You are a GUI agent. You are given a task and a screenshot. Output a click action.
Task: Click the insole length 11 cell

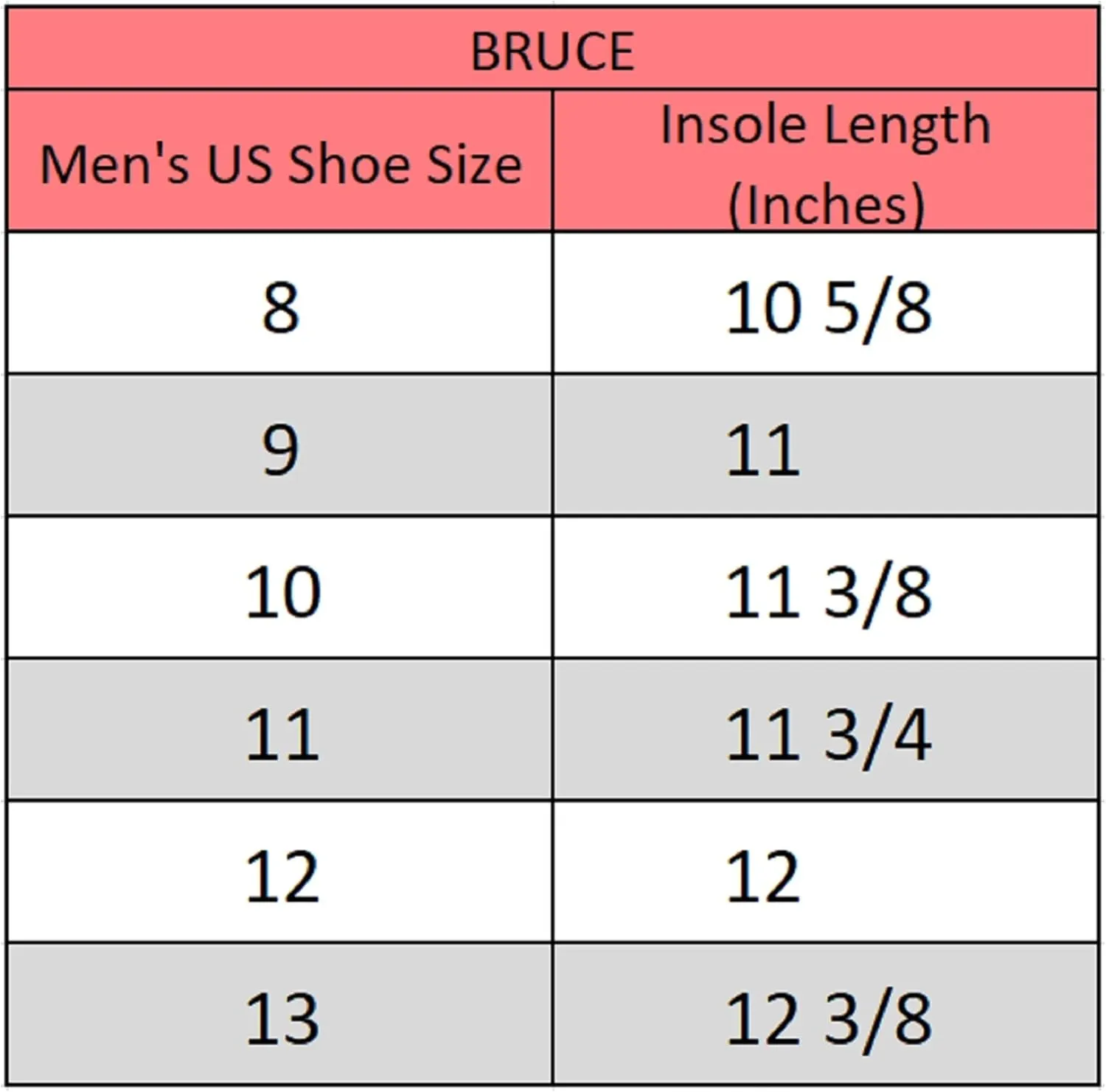(826, 445)
